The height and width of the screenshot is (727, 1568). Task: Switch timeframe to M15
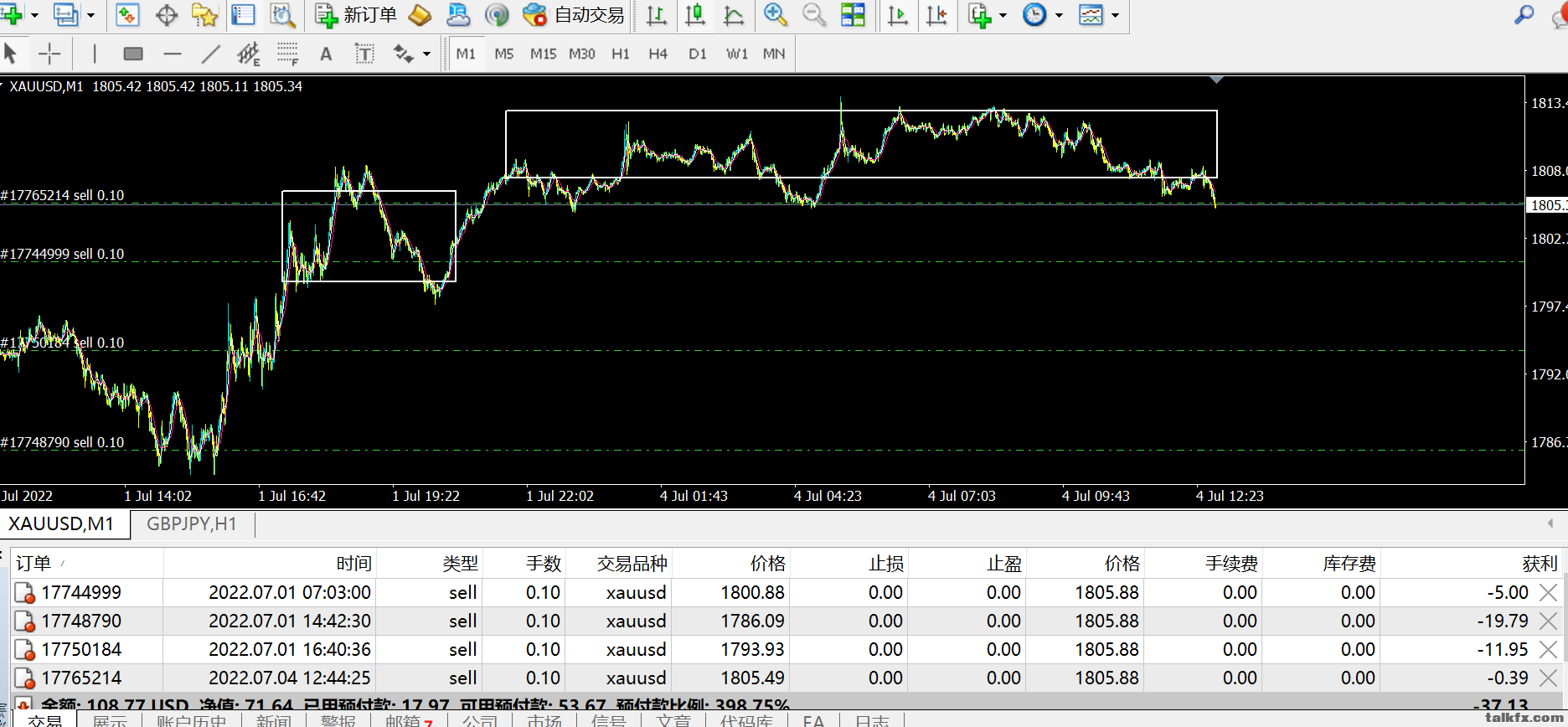pos(543,54)
